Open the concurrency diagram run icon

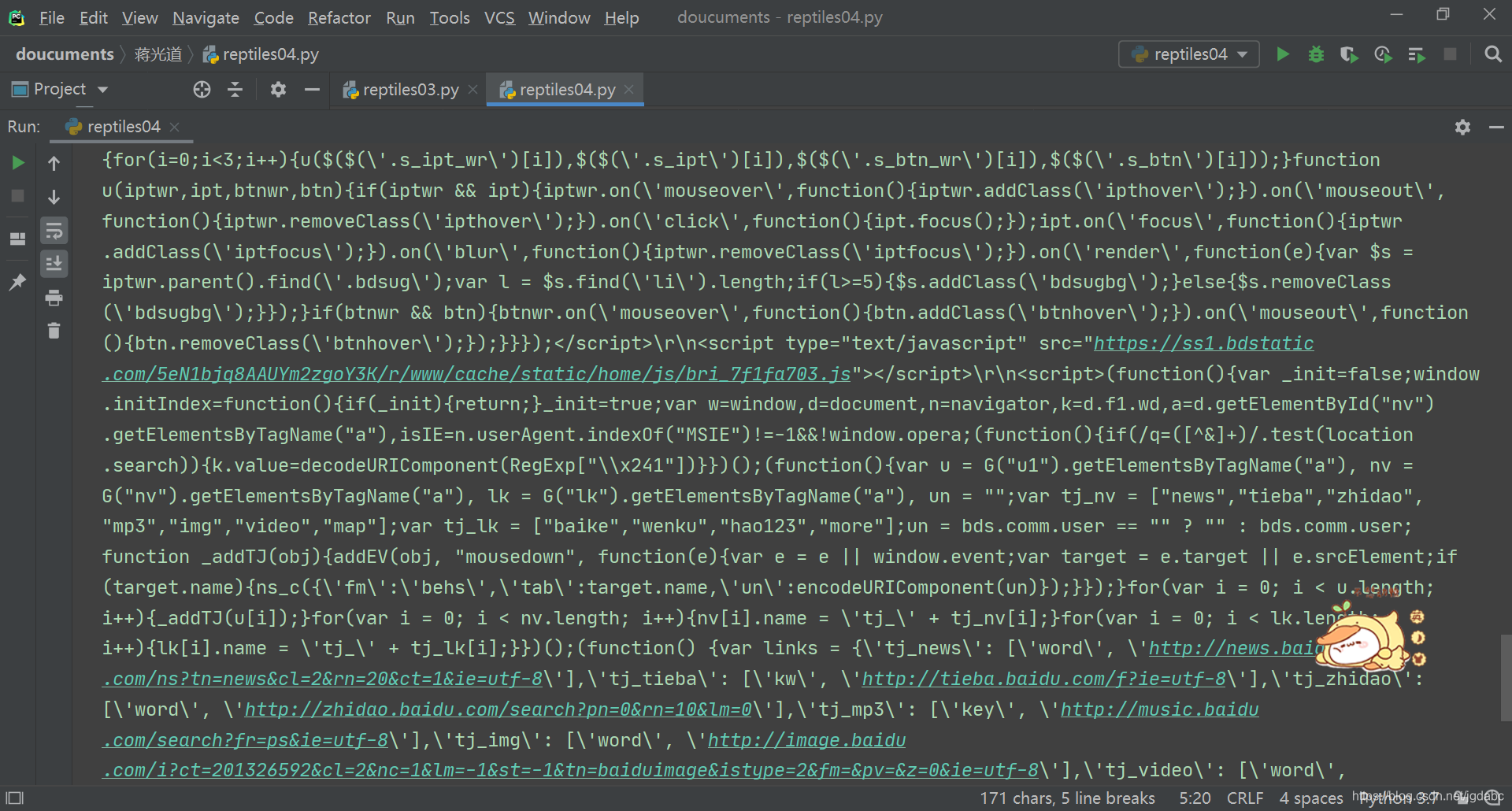[x=1416, y=54]
